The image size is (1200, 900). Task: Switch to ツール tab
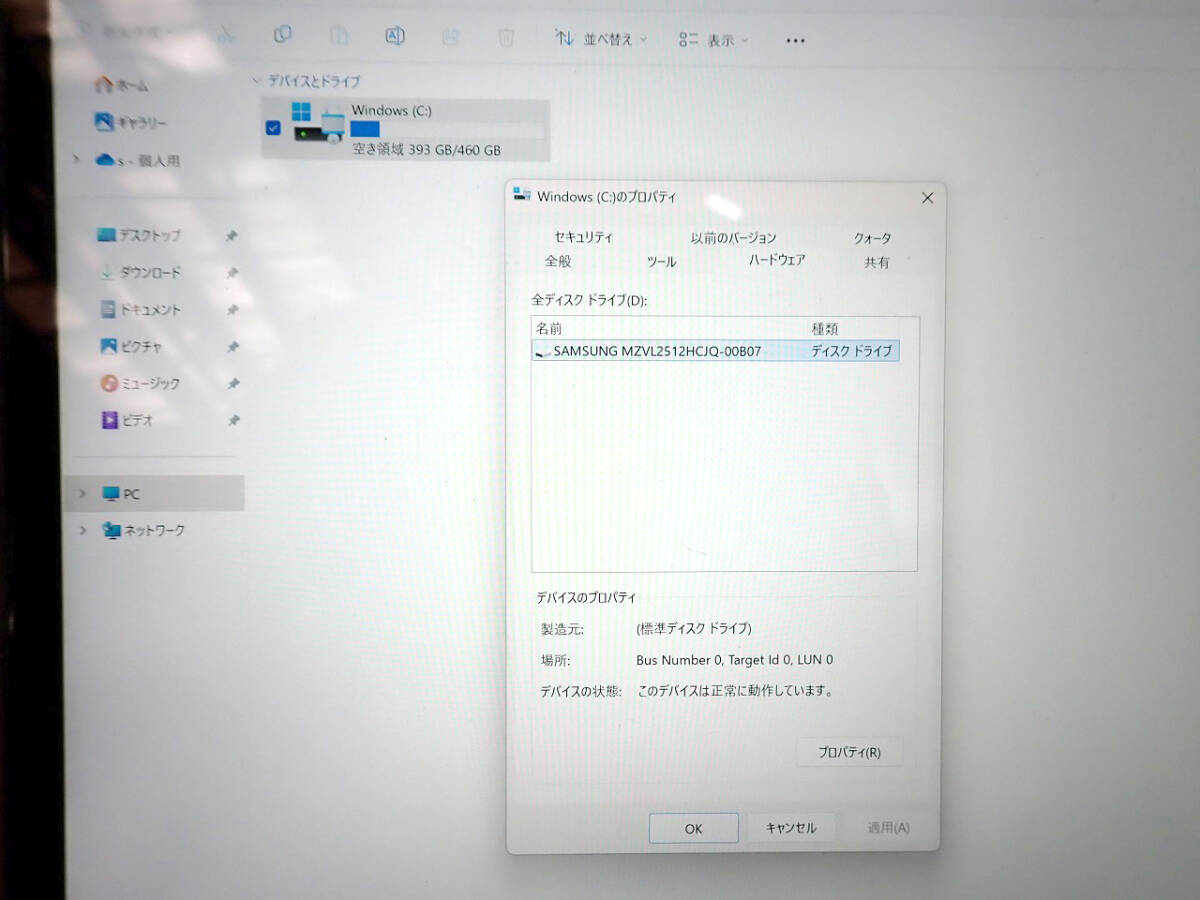click(661, 262)
